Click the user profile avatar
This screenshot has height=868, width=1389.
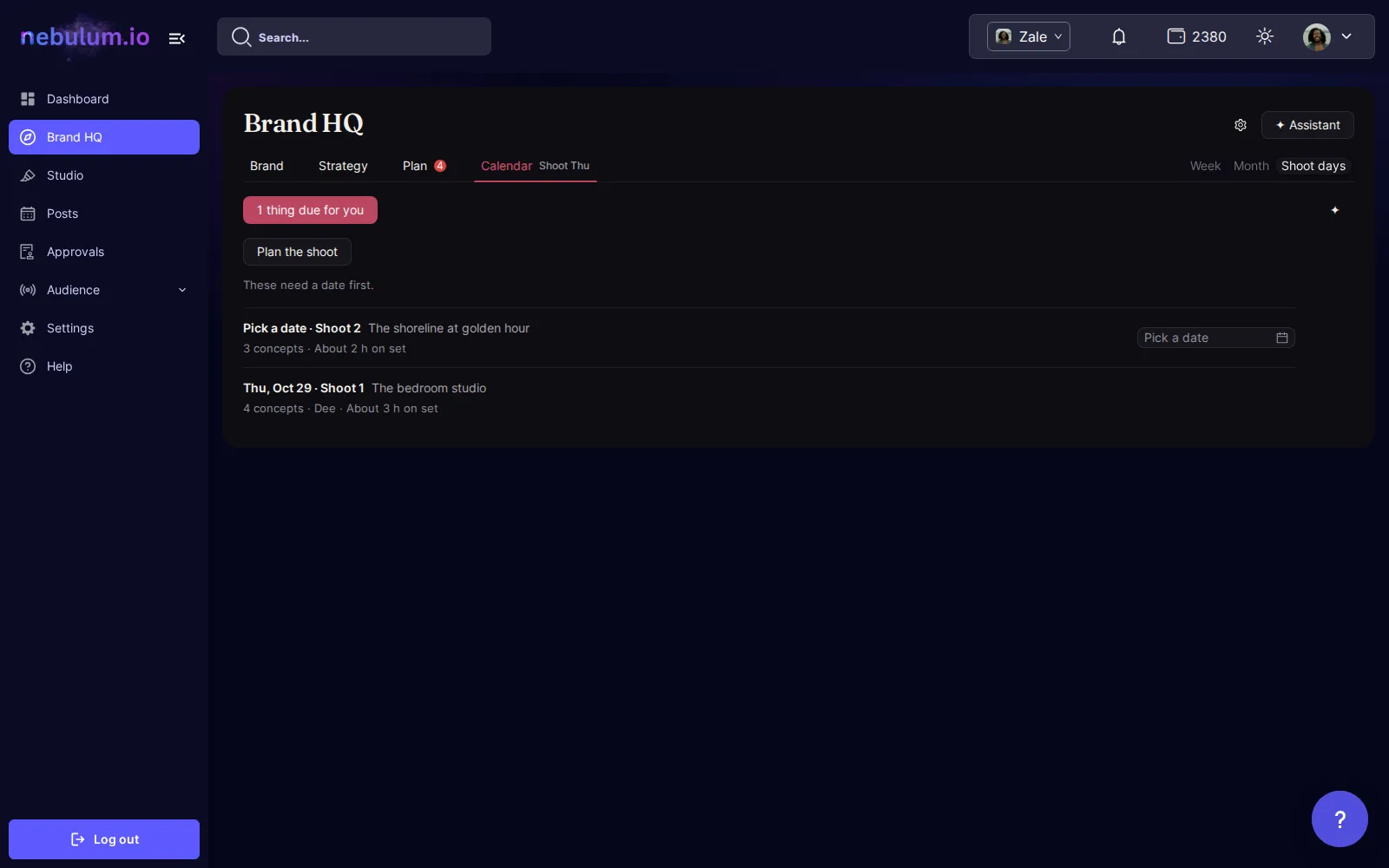1317,36
